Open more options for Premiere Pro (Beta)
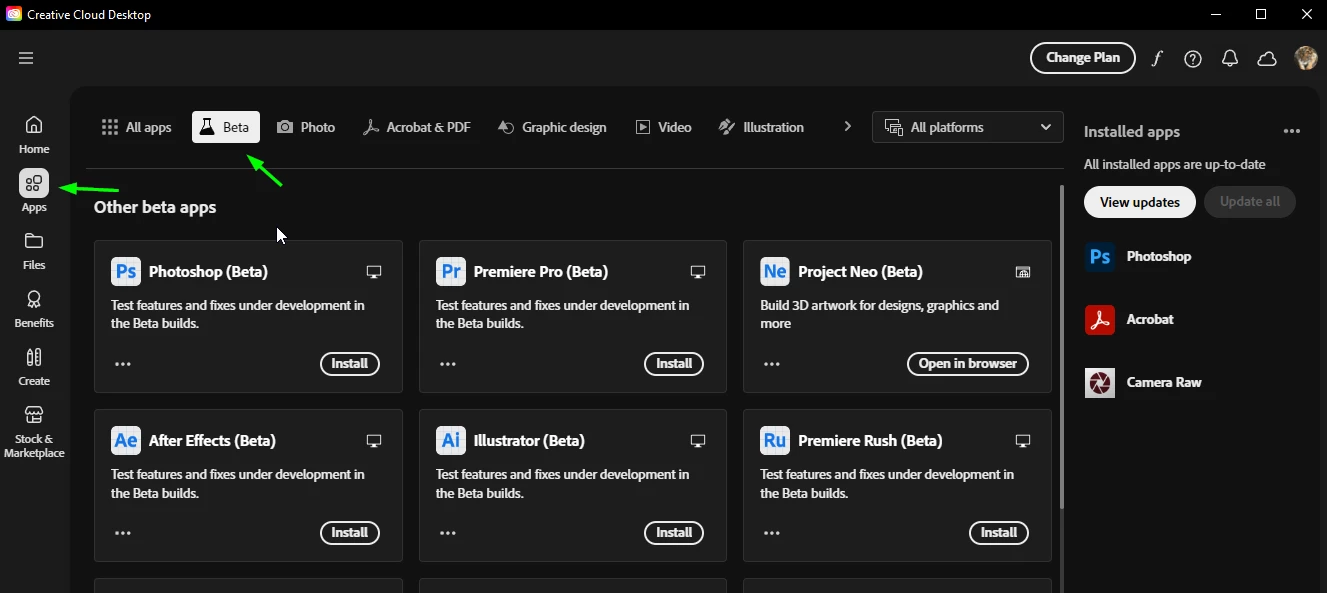 coord(448,364)
